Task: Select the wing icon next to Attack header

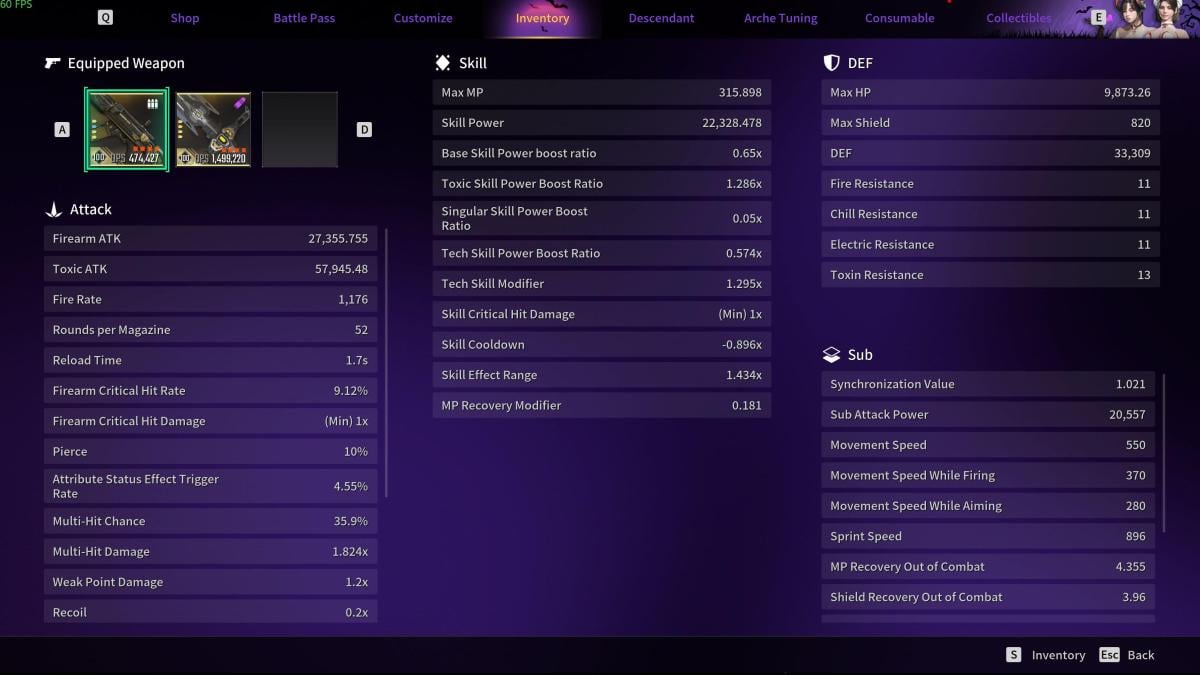Action: click(54, 209)
